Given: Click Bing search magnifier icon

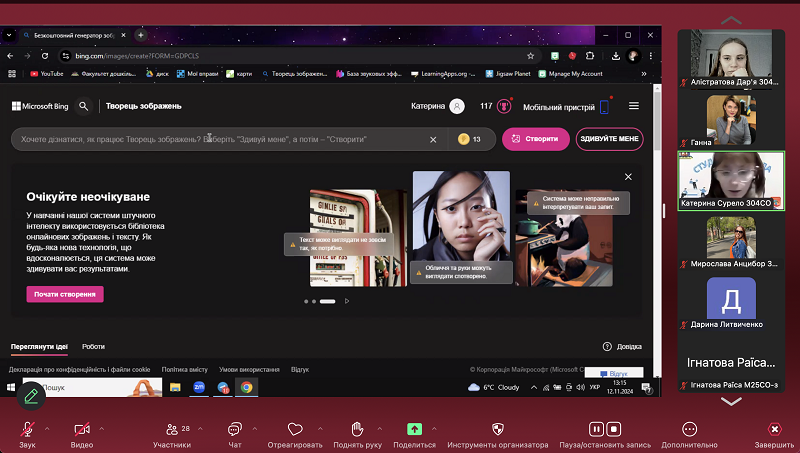Looking at the screenshot, I should [x=83, y=106].
